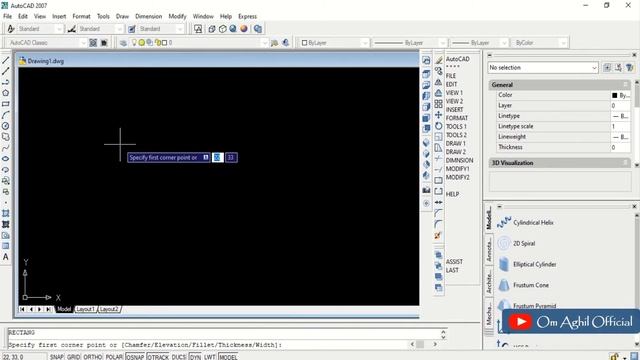Screen dimensions: 640x360
Task: Click layer 0 color square in layer control
Action: [164, 42]
